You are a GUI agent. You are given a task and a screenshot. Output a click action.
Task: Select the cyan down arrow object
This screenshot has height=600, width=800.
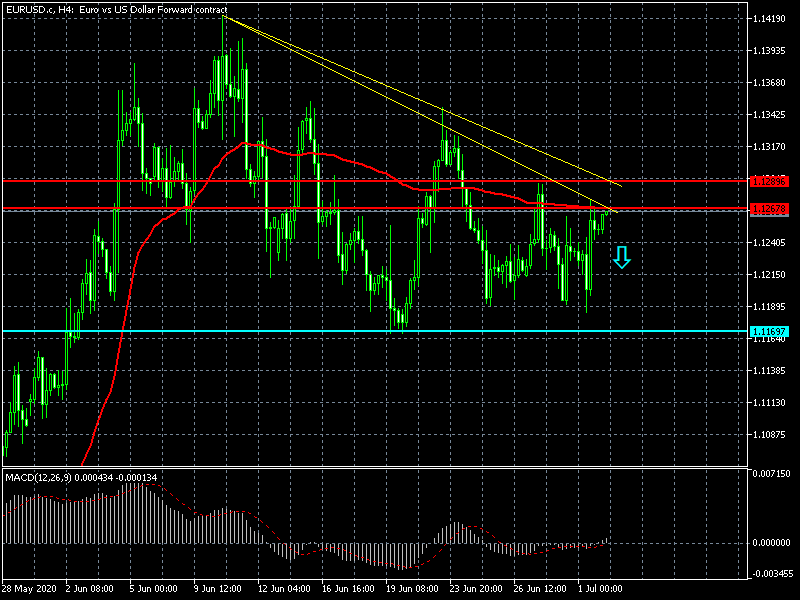pyautogui.click(x=621, y=257)
